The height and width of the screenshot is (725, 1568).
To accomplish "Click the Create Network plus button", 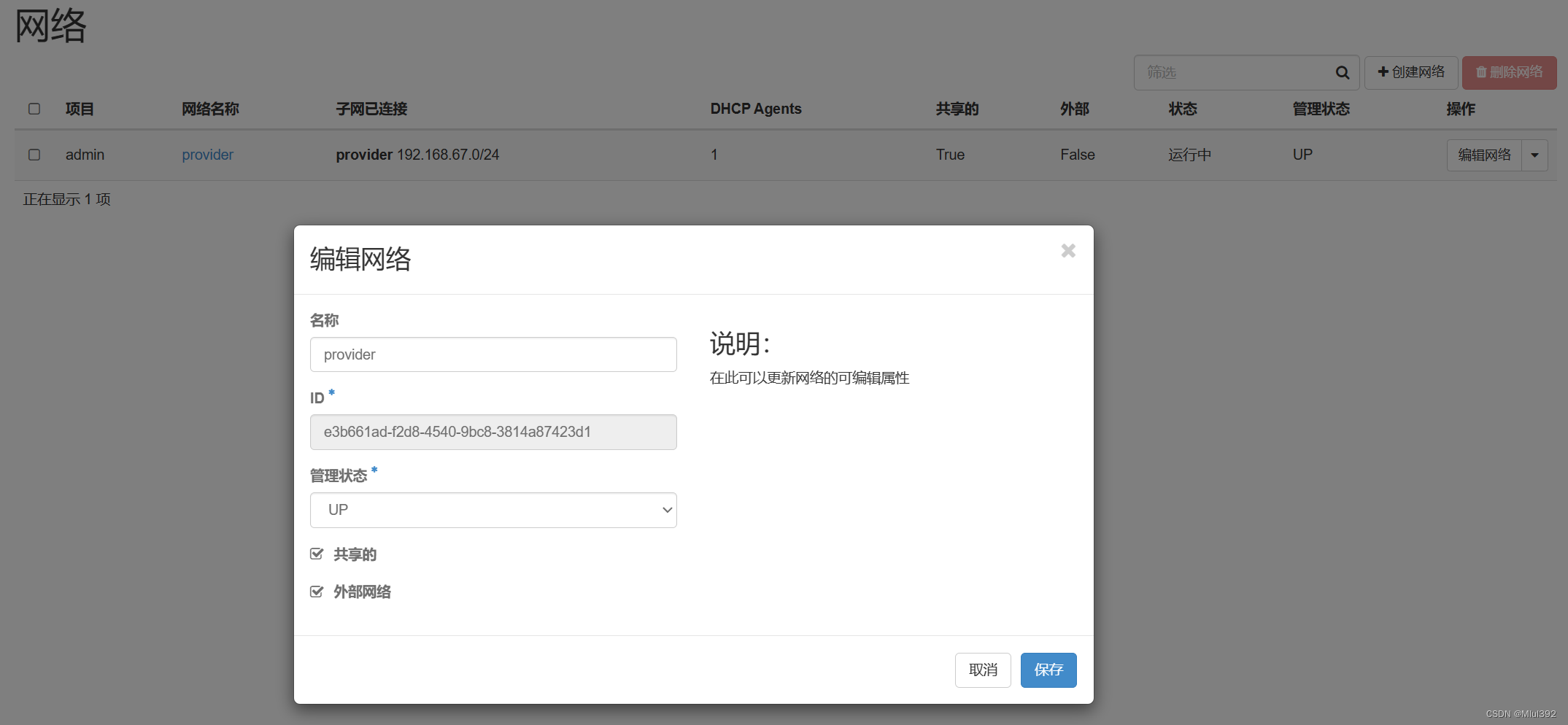I will [x=1410, y=72].
